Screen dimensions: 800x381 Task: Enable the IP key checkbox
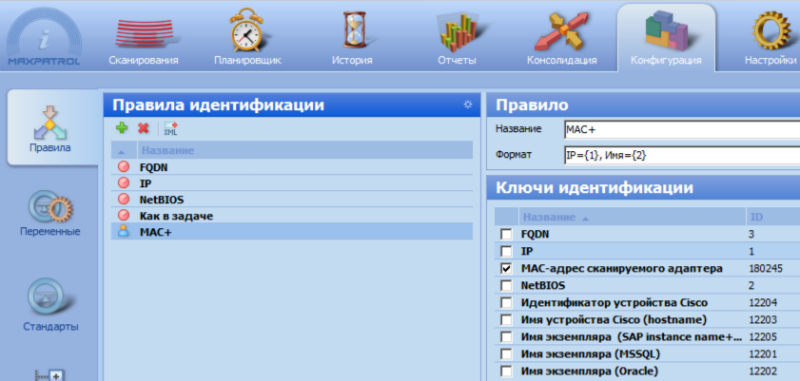(506, 251)
